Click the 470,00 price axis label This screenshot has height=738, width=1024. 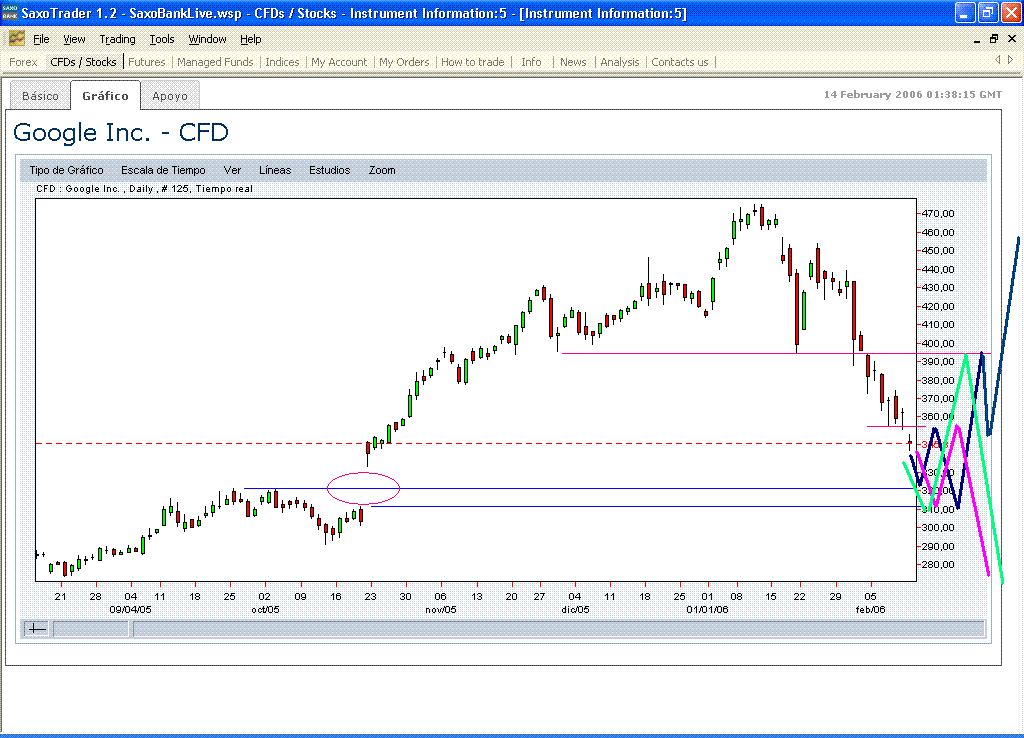pos(938,214)
